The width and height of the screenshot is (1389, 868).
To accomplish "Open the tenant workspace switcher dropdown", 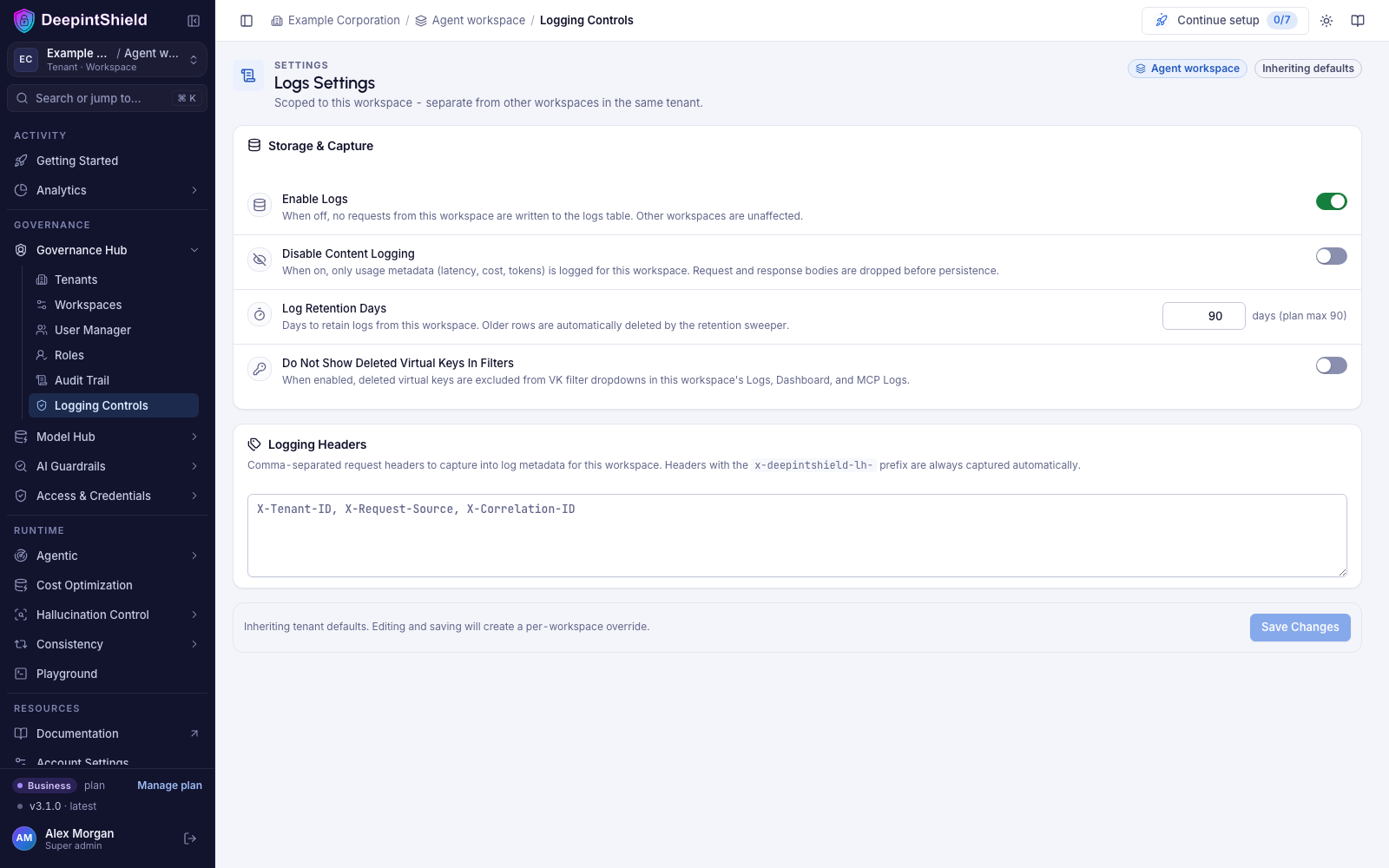I will pos(107,60).
